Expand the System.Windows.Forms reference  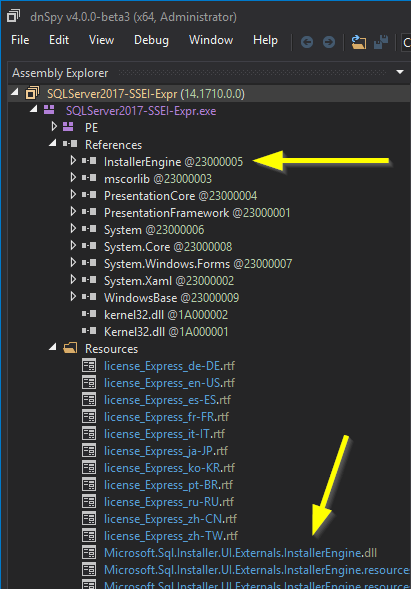click(73, 263)
